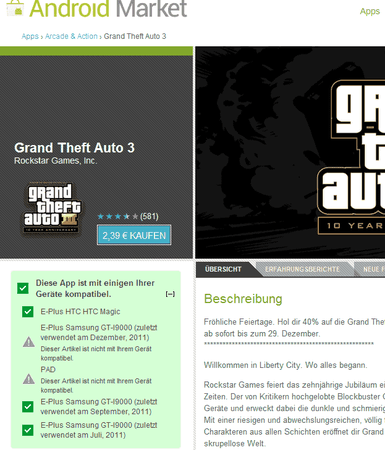Click warning triangle beside Samsung GT-I9000 Dezember entry
This screenshot has width=385, height=450.
click(x=29, y=342)
